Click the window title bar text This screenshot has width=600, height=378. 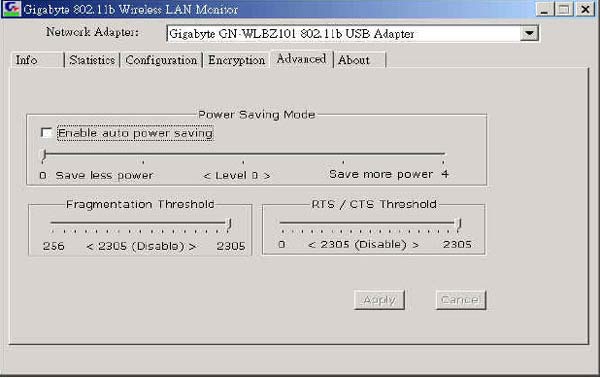click(130, 9)
